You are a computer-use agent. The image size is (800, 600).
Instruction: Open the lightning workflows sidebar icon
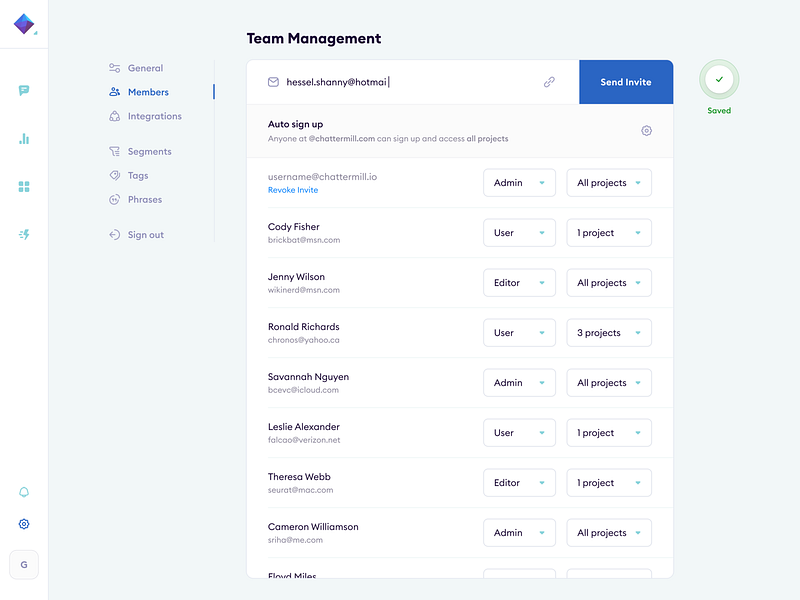[x=24, y=234]
